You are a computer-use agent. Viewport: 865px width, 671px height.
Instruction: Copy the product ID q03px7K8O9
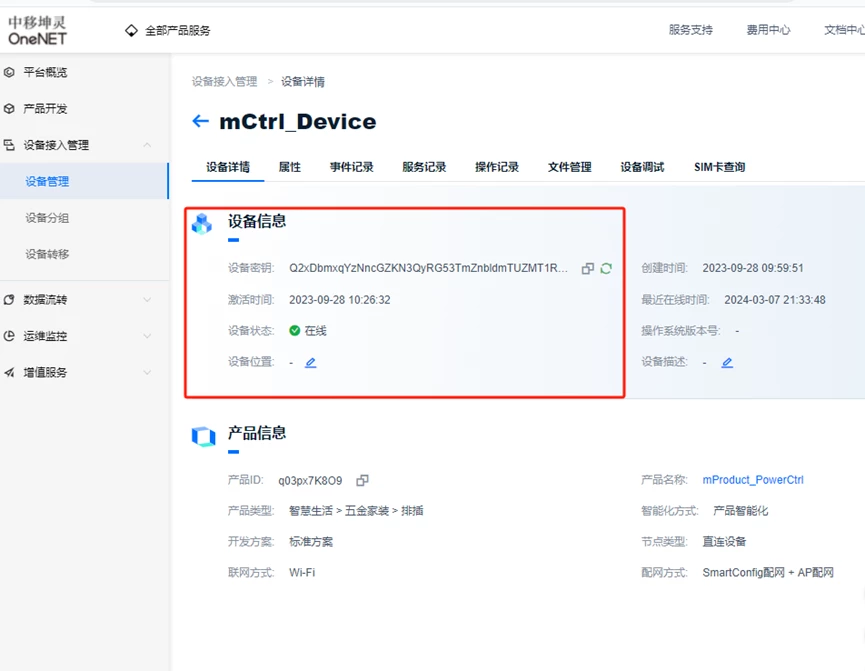tap(362, 480)
